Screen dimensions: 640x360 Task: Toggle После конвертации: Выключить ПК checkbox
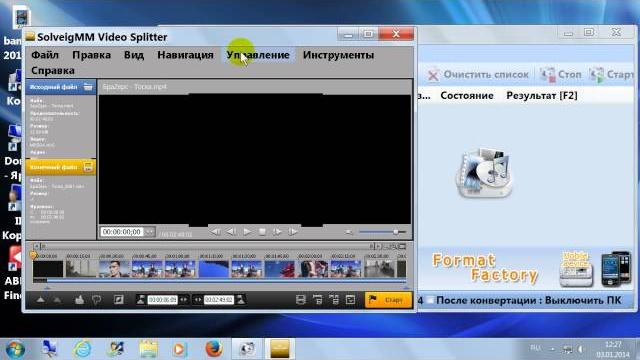pos(429,300)
